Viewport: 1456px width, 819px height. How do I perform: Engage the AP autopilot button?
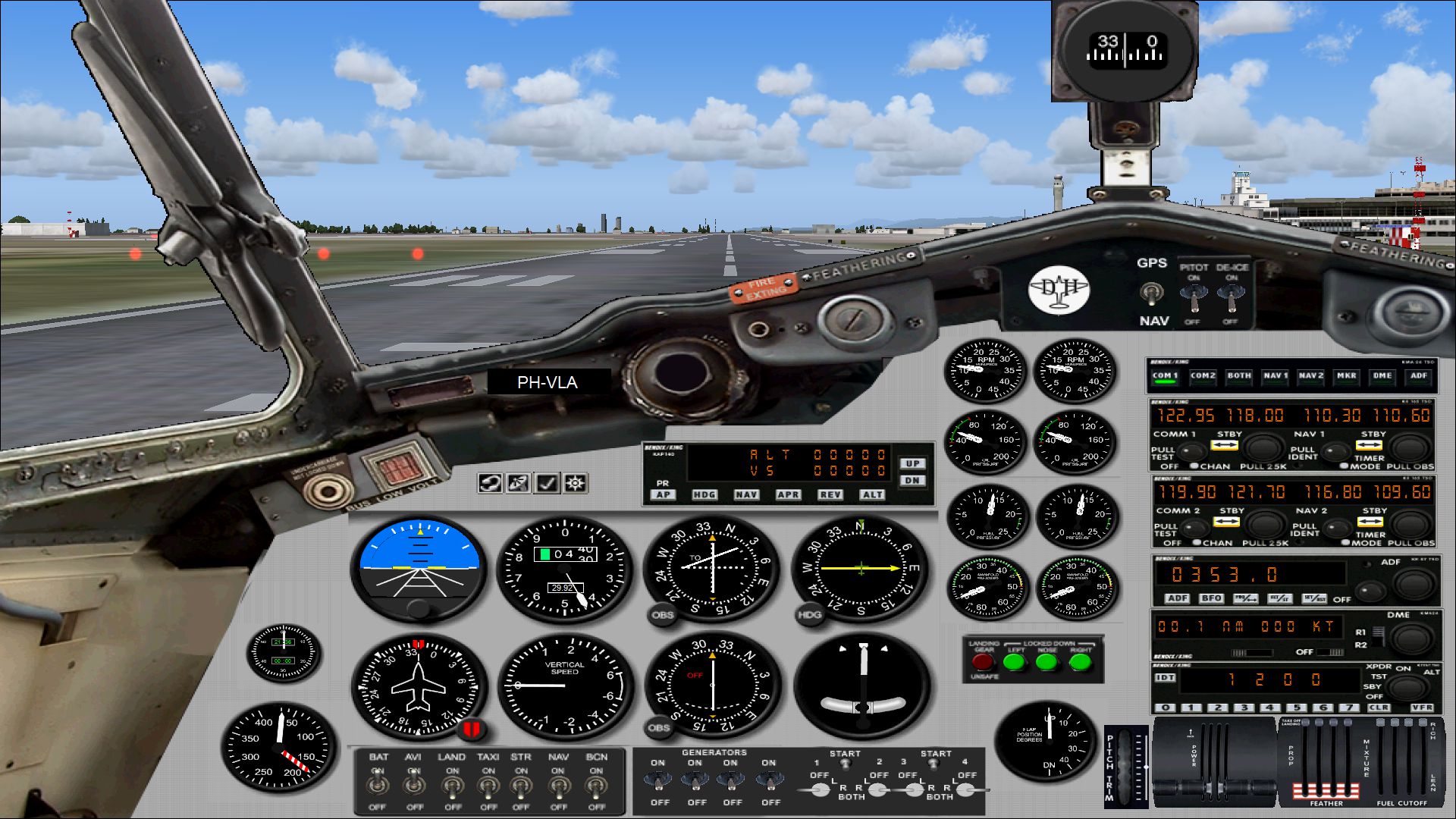tap(663, 494)
